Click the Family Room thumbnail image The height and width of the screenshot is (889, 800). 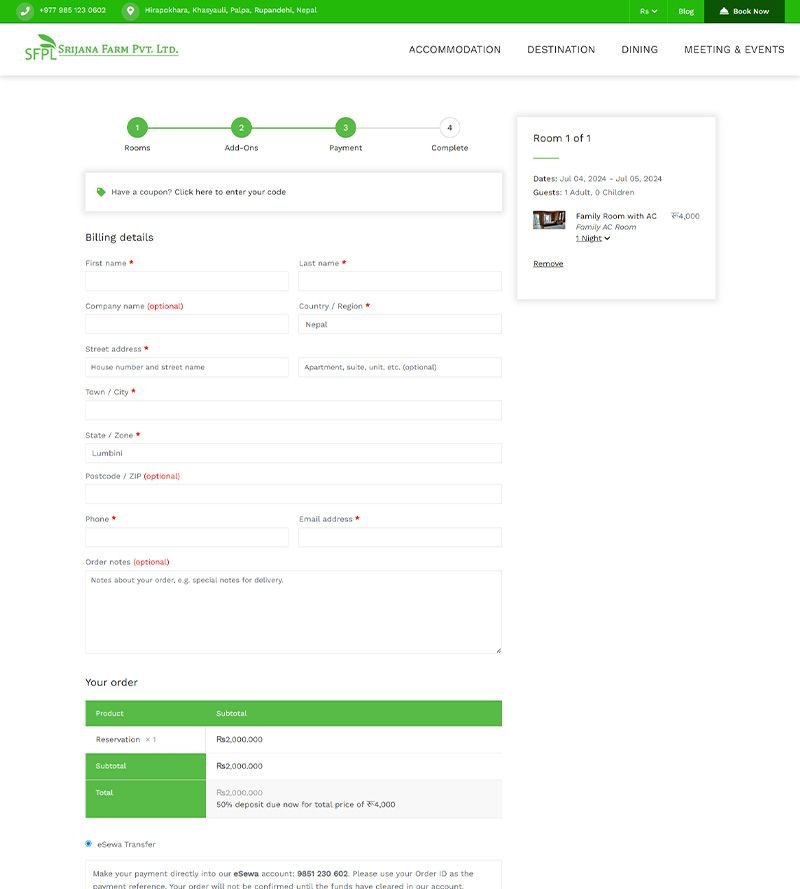pos(549,220)
